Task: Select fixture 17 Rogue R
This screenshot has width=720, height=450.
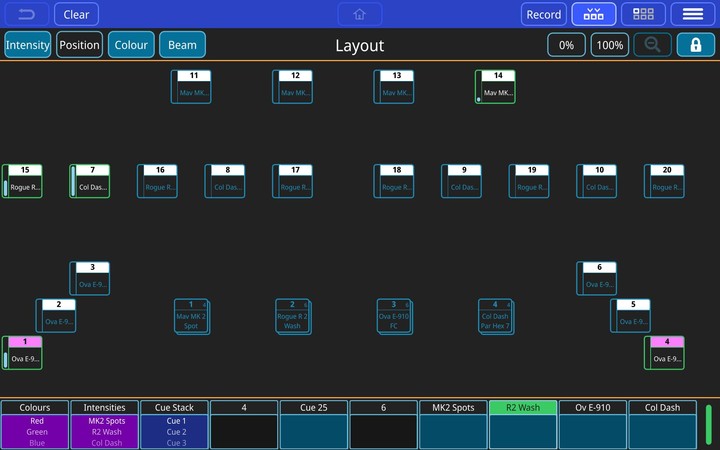Action: (292, 181)
